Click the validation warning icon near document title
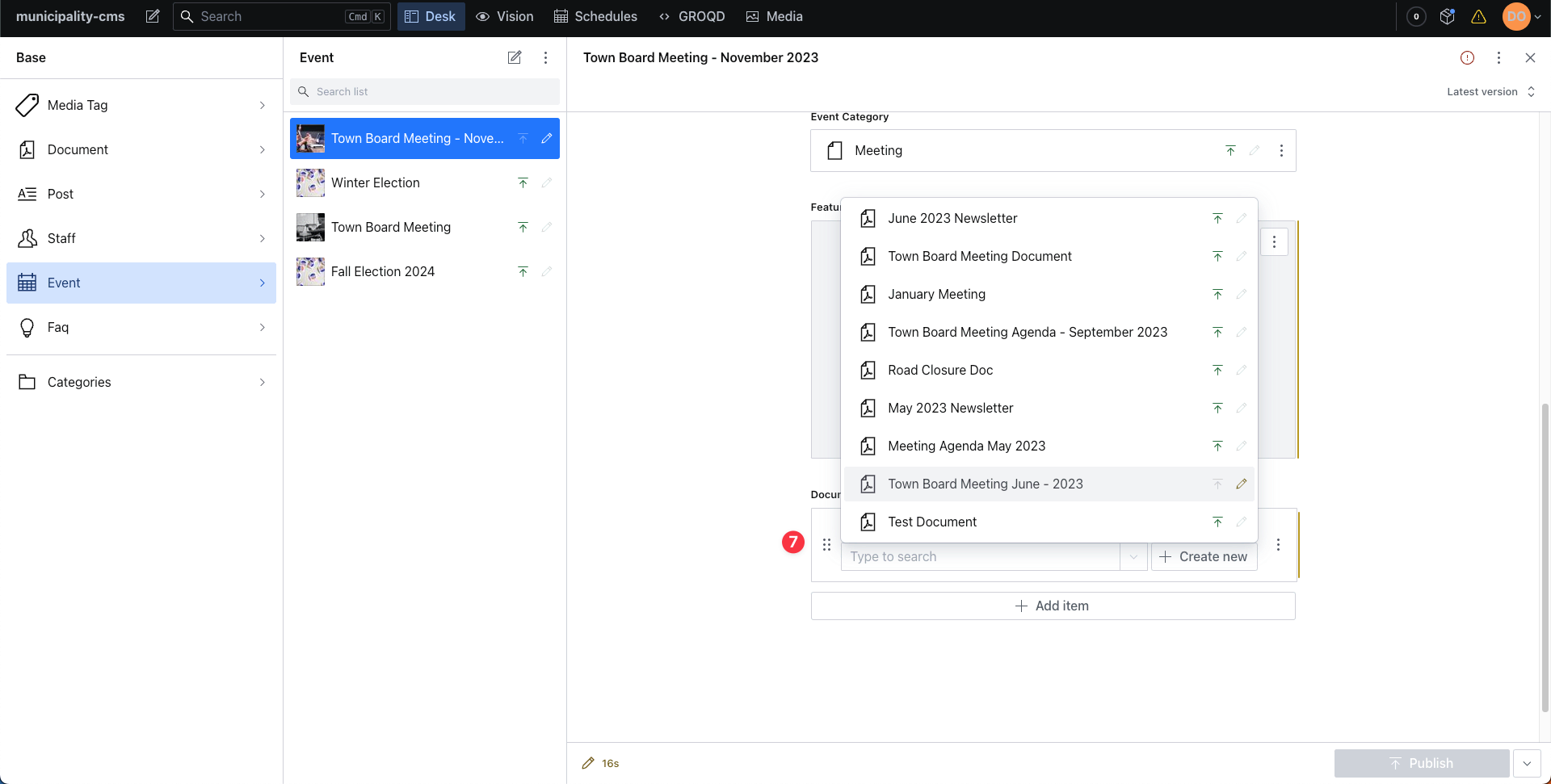Screen dimensions: 1551x784 click(x=1467, y=57)
